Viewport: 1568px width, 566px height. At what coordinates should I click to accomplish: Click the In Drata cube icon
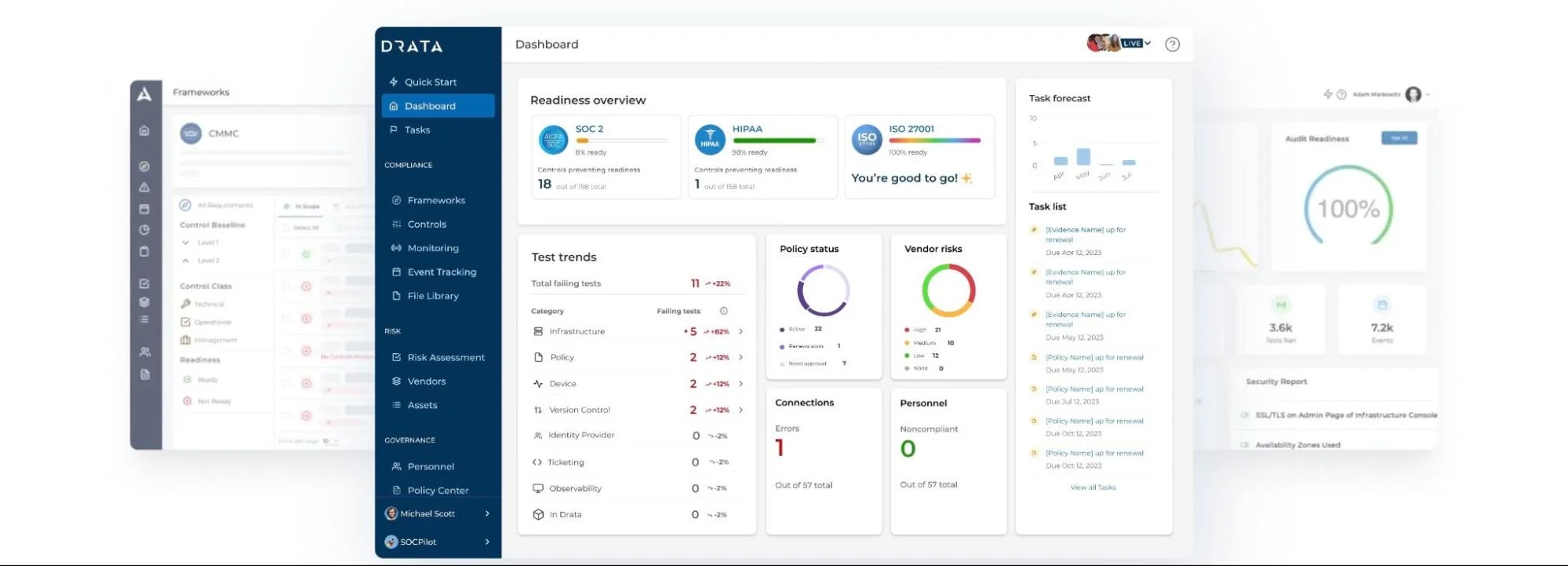click(538, 515)
